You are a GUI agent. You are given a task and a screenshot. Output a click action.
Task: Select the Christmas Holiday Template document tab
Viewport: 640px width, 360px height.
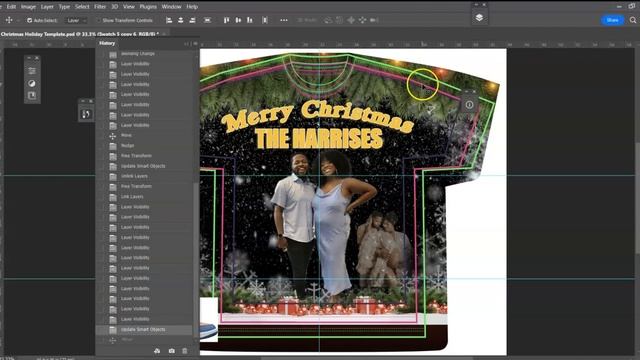click(80, 34)
